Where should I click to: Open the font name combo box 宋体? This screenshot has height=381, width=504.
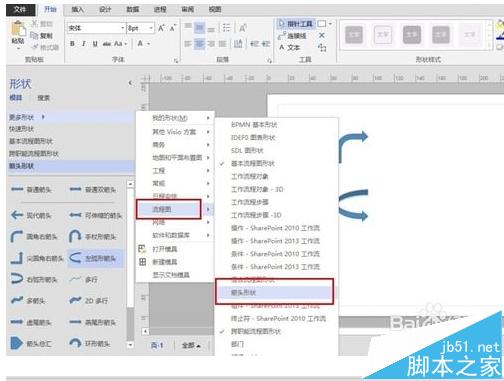(96, 28)
